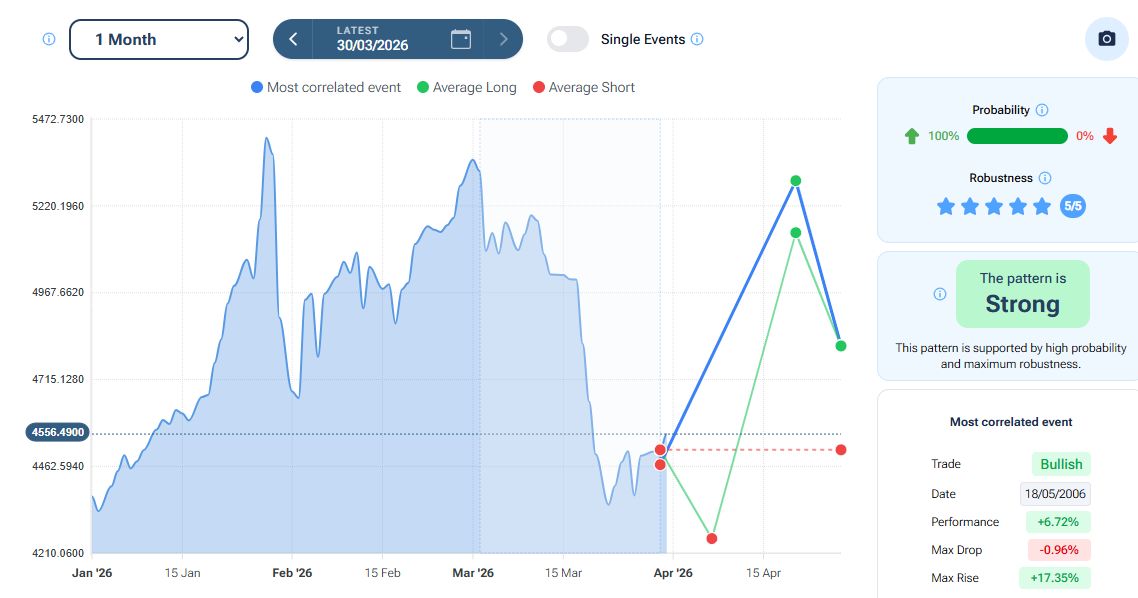Click the green up arrow probability icon
The width and height of the screenshot is (1138, 598).
[x=911, y=136]
